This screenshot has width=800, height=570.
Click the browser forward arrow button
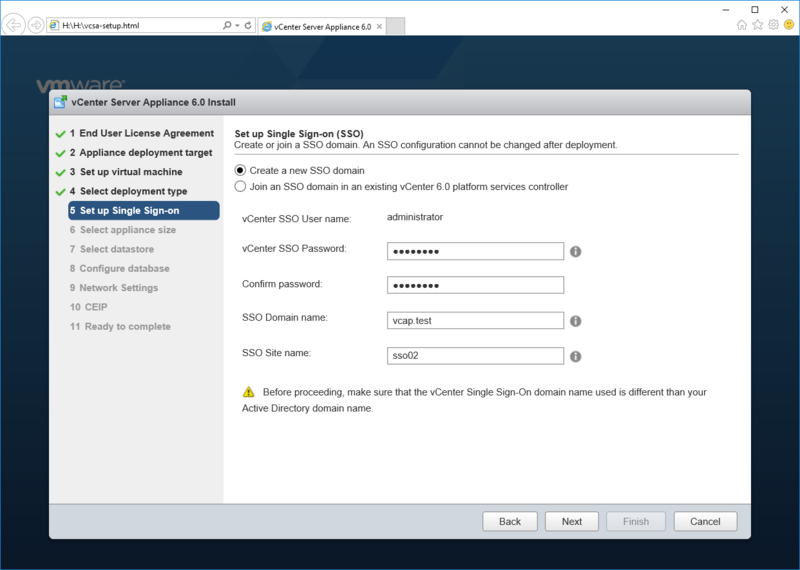point(36,25)
